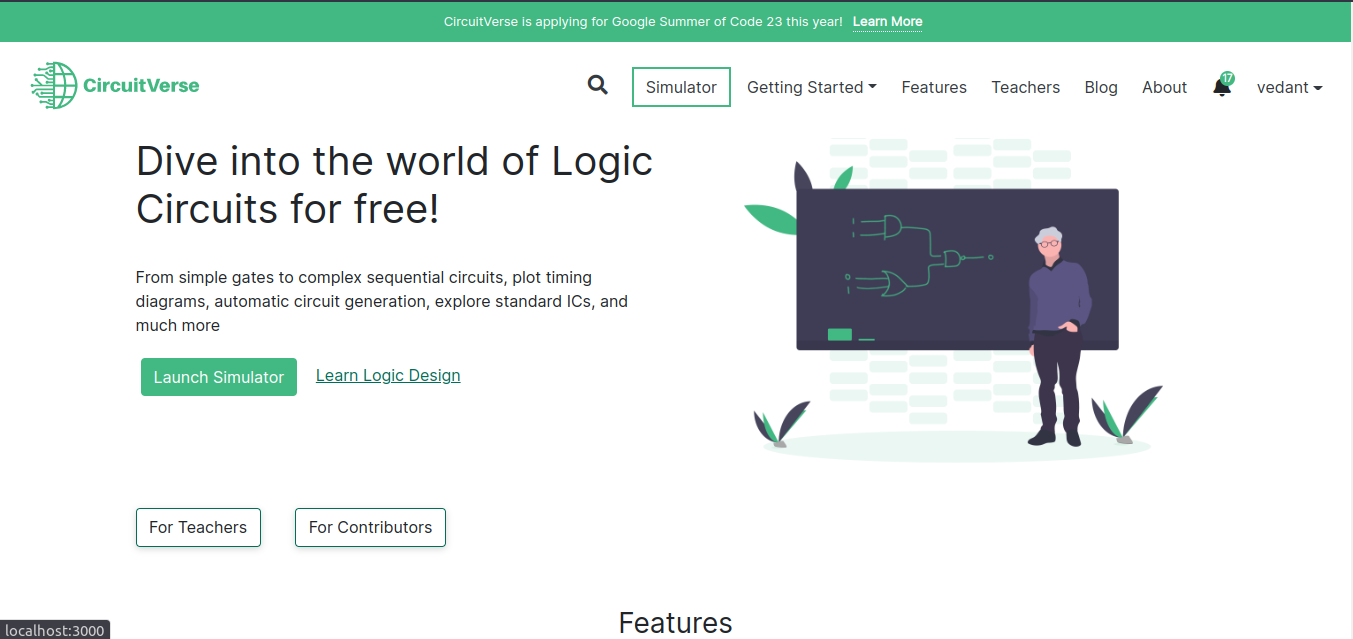Open the vedant account dropdown

(1289, 87)
